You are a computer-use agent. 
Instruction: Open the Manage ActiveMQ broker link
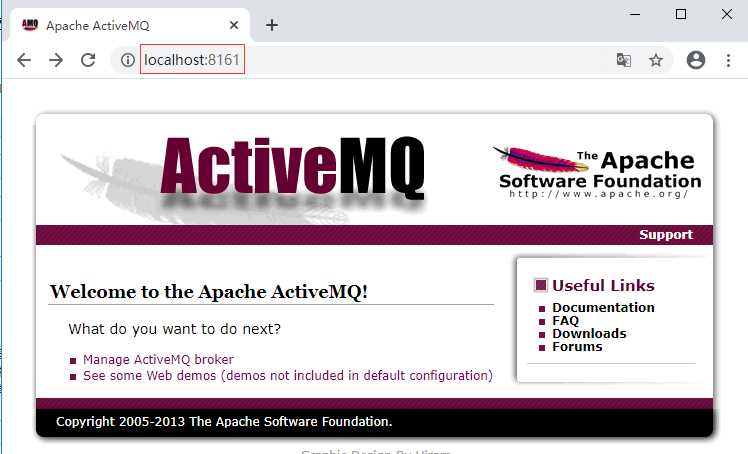158,359
